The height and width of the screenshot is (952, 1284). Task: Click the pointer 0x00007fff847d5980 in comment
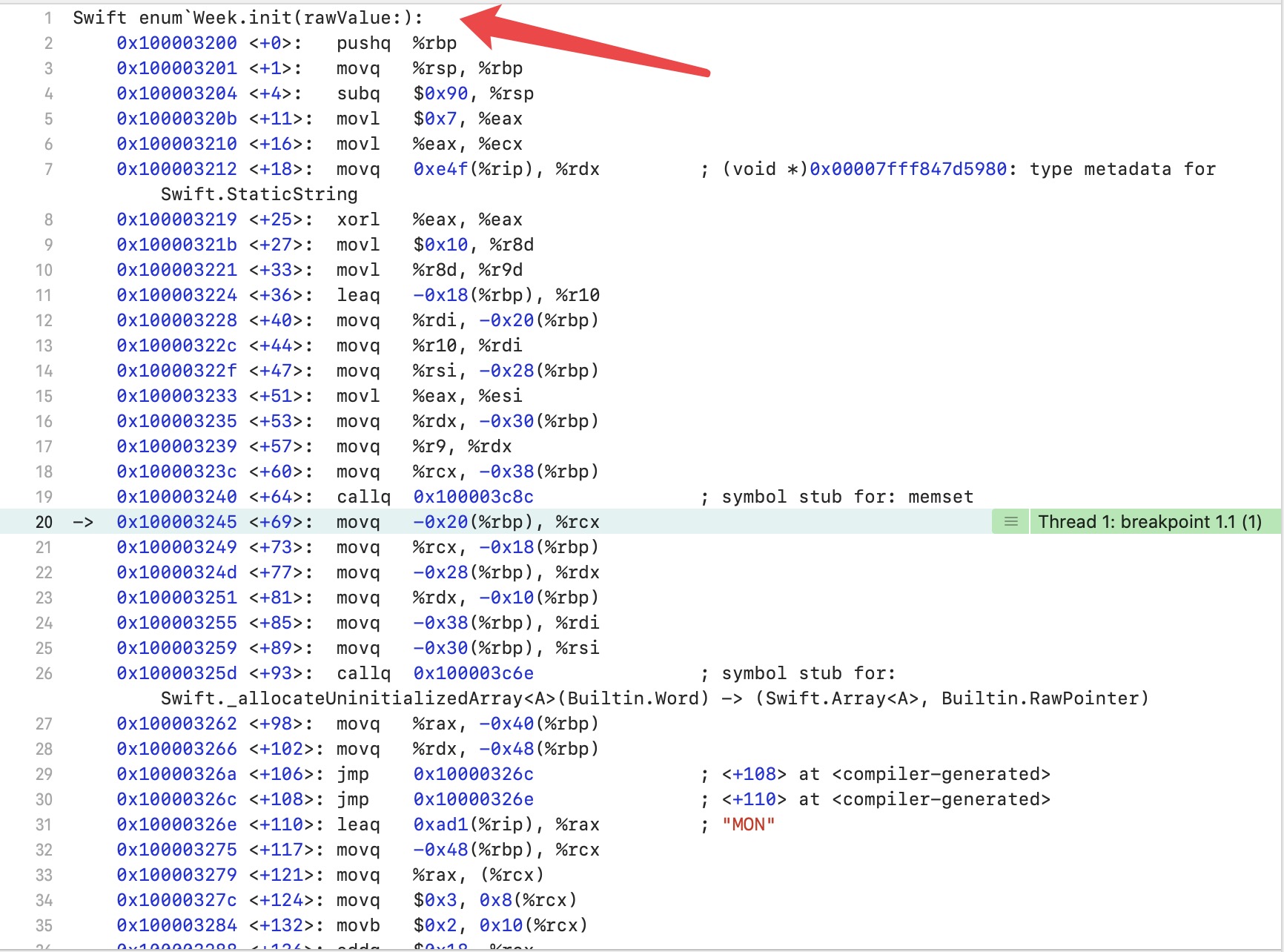908,169
